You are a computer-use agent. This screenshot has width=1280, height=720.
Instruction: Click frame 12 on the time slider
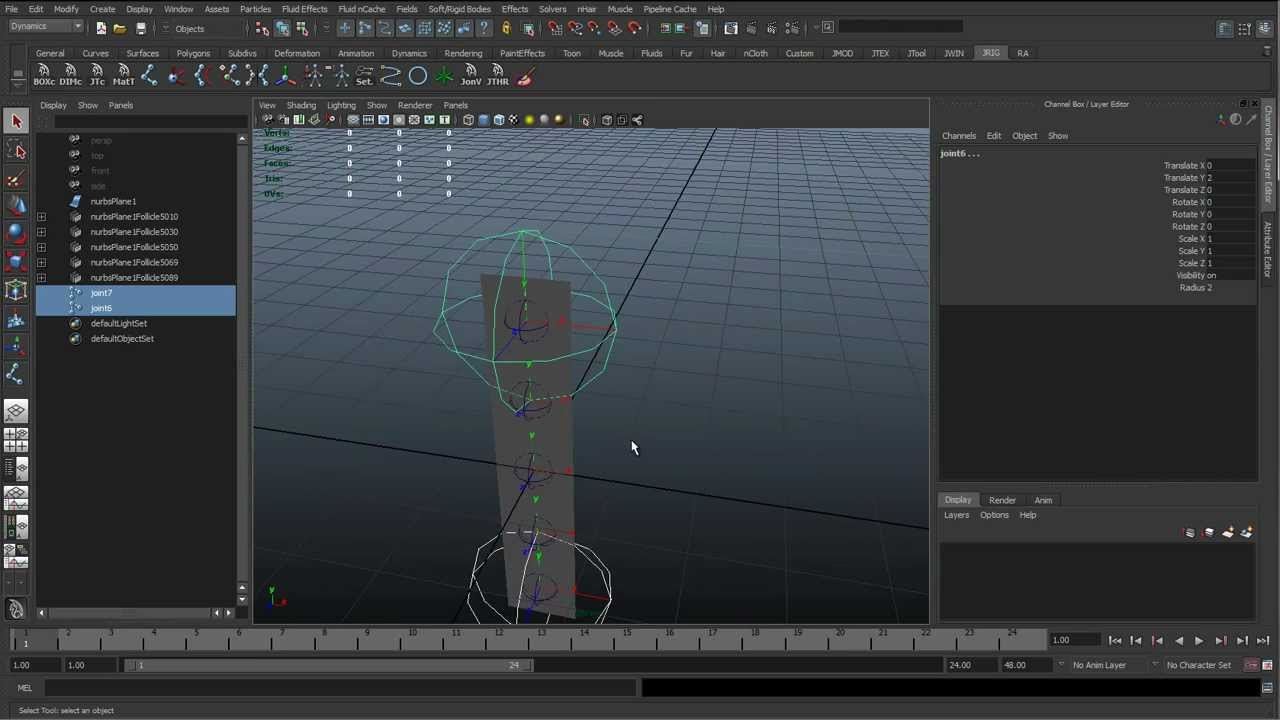click(x=496, y=639)
